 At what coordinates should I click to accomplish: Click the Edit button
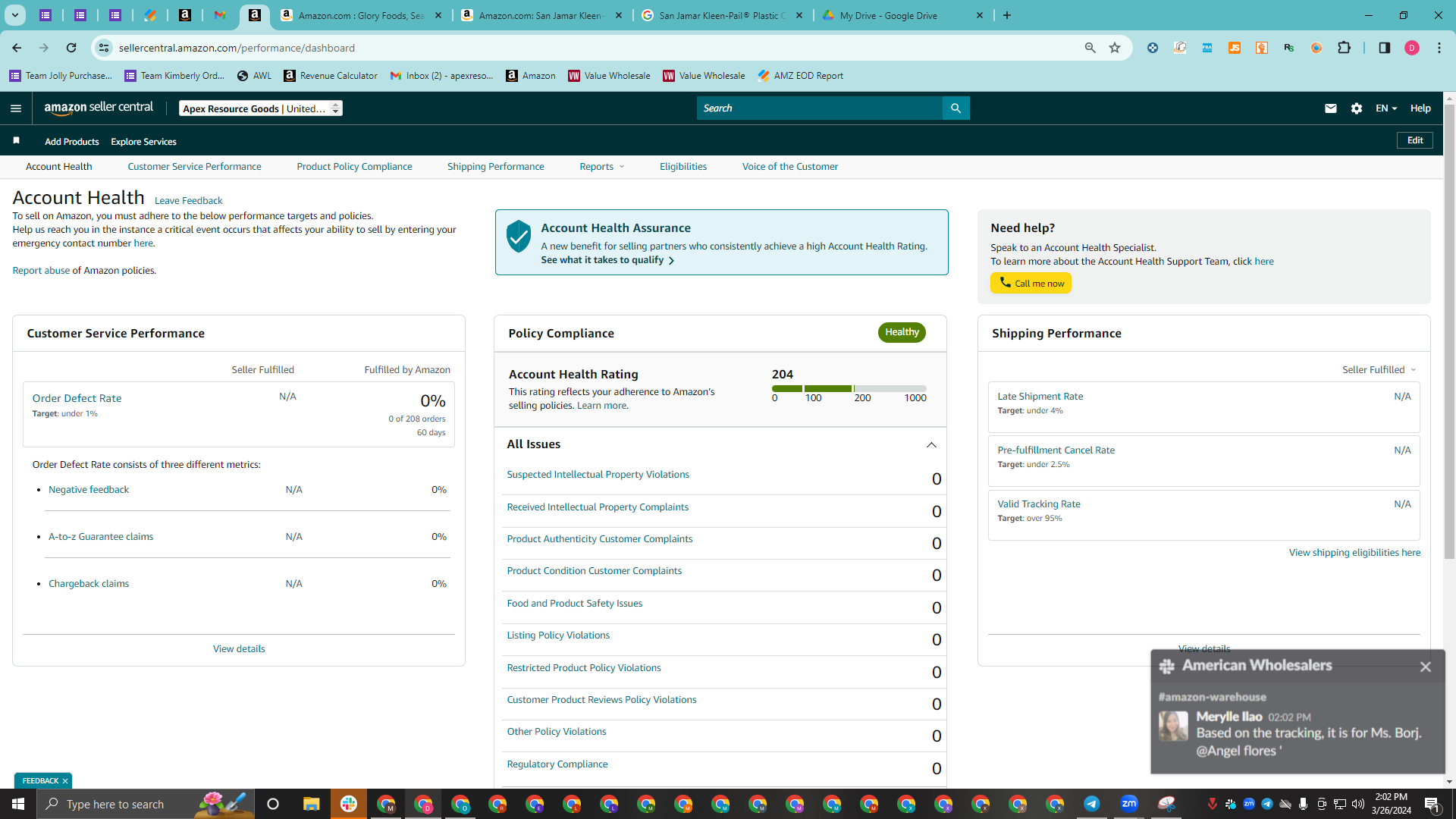point(1415,140)
